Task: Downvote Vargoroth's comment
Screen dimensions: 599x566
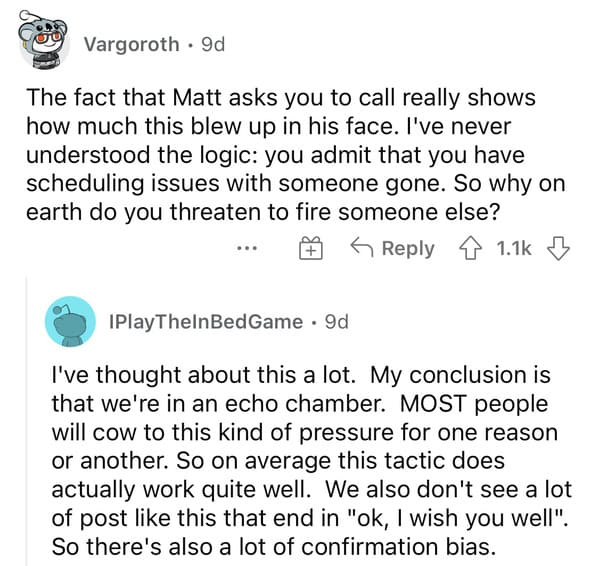Action: coord(558,249)
